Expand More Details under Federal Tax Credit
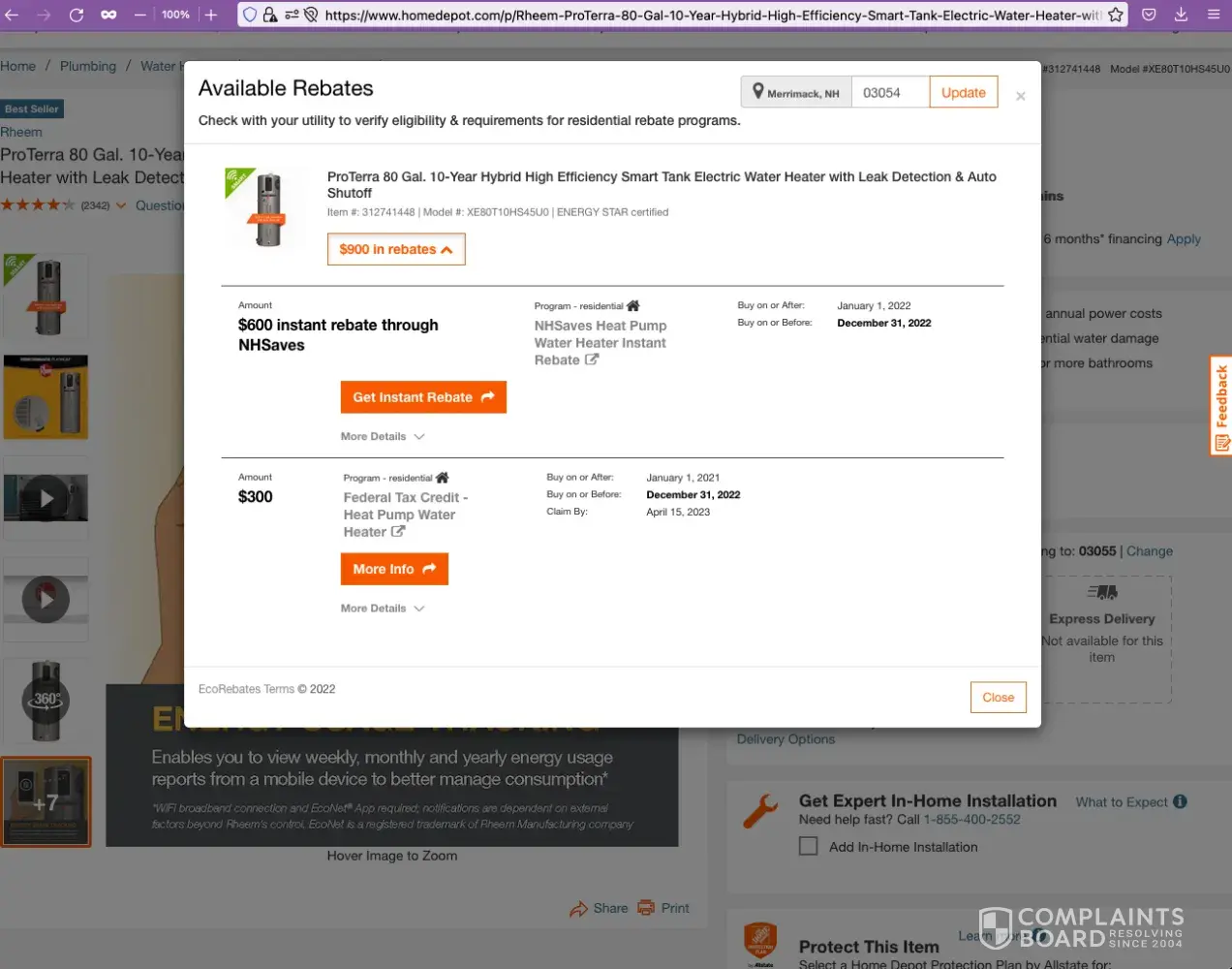Screen dimensions: 1232x969 coord(383,609)
